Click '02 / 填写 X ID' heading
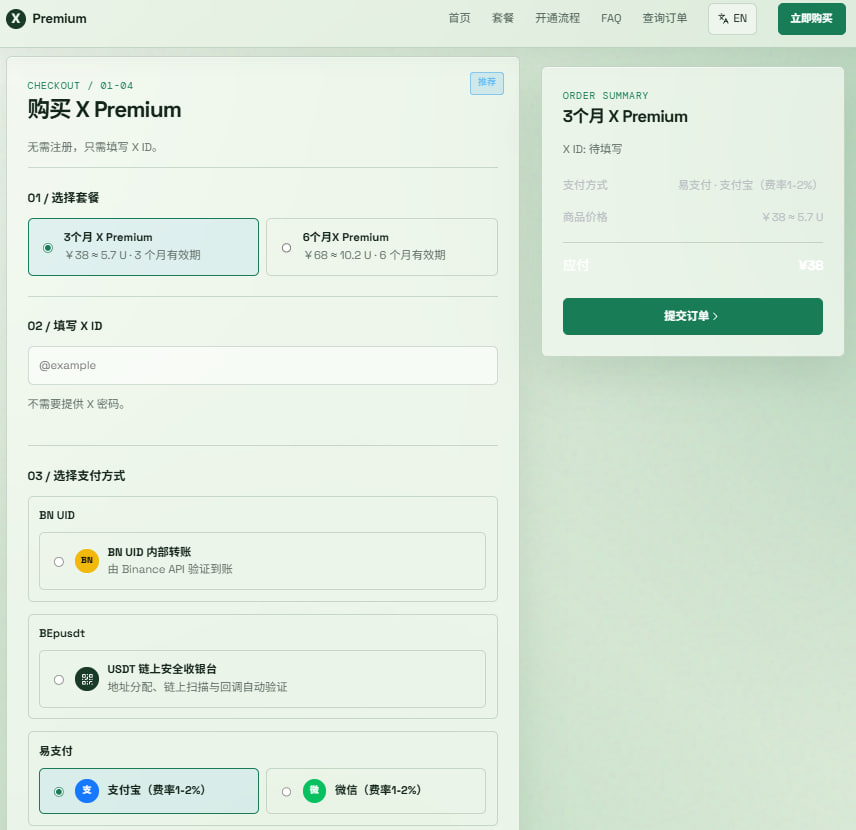Image resolution: width=856 pixels, height=830 pixels. tap(65, 326)
